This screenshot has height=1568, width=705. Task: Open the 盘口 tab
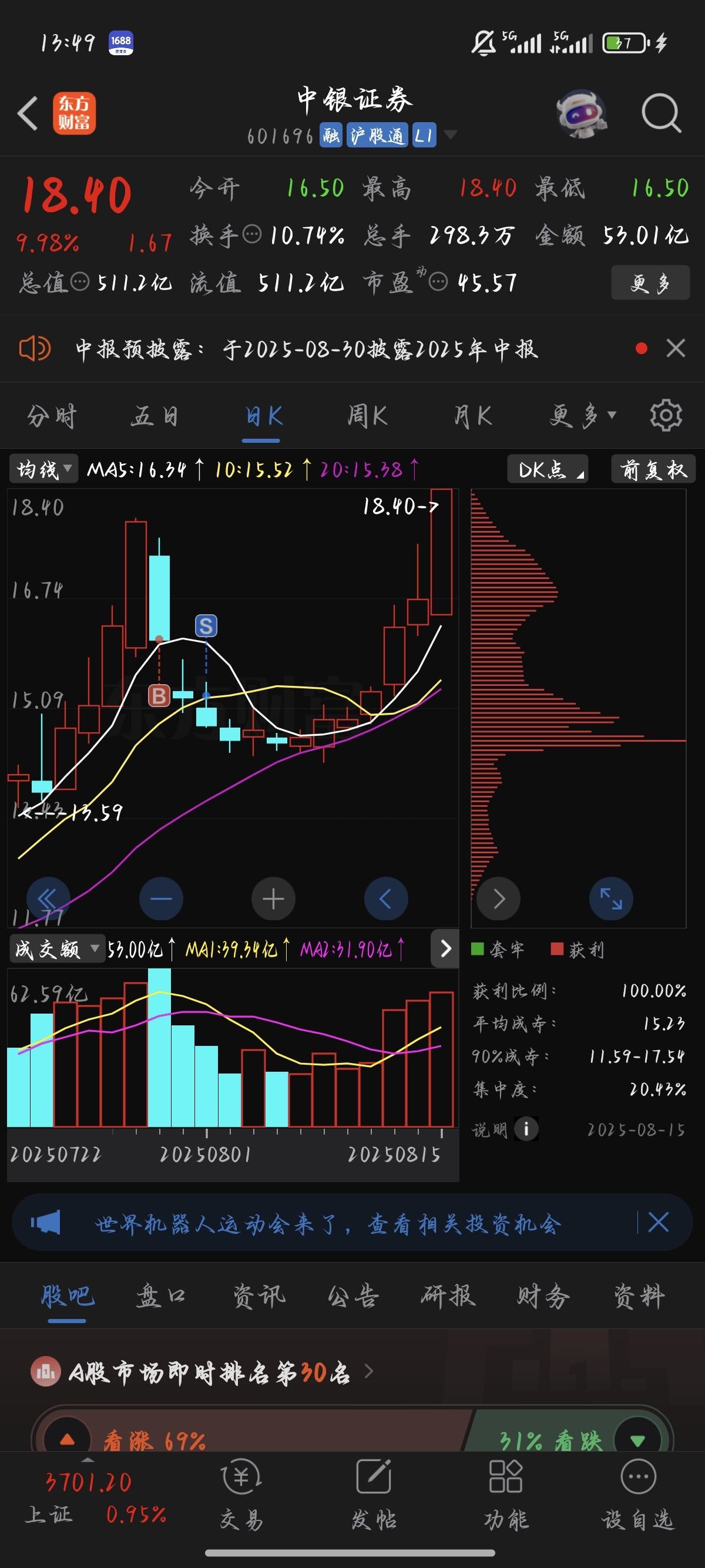162,1296
